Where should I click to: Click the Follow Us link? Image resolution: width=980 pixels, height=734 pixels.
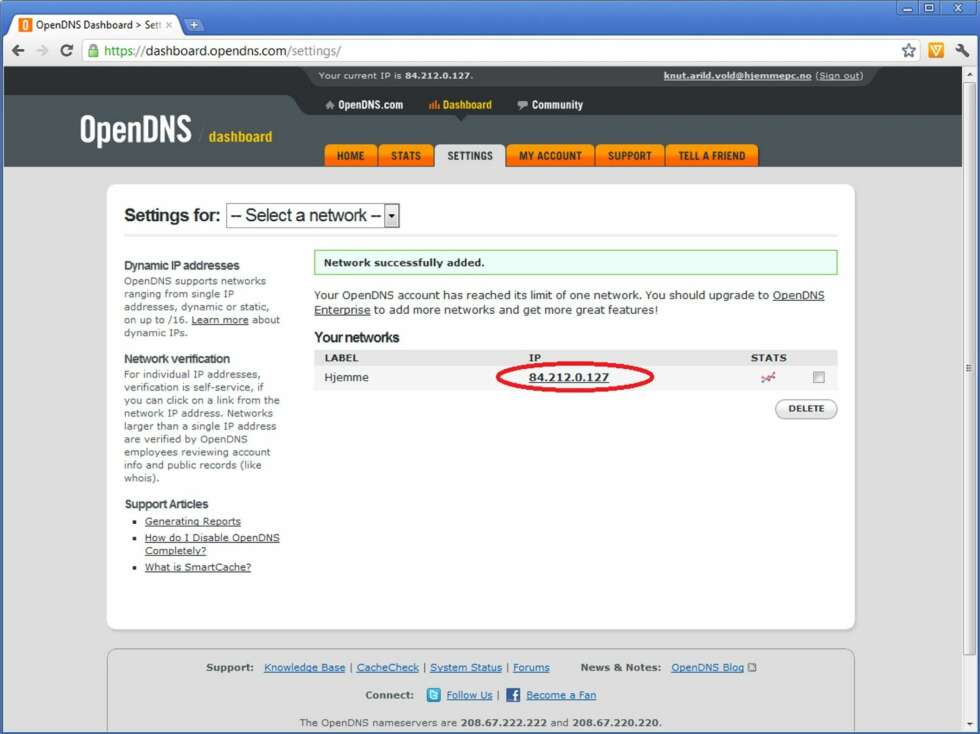(469, 695)
